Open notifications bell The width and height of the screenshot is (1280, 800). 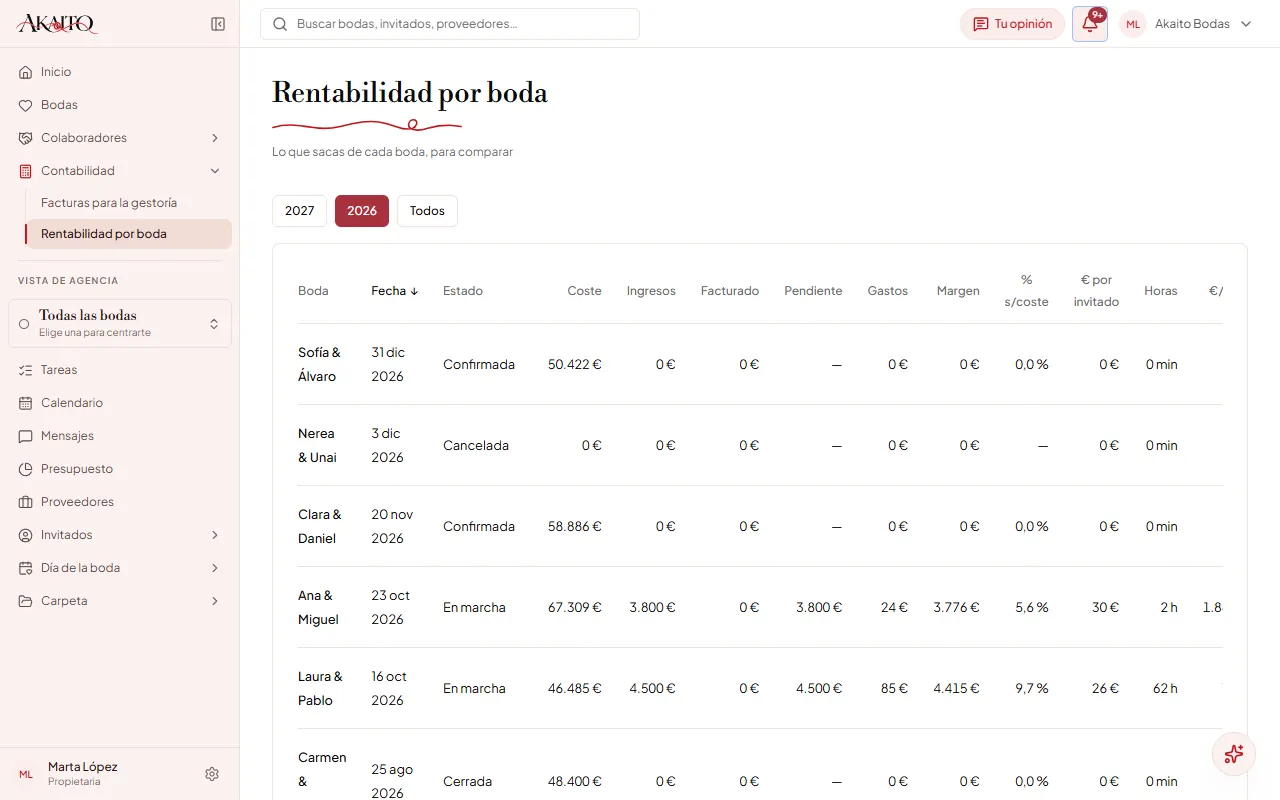(x=1090, y=24)
